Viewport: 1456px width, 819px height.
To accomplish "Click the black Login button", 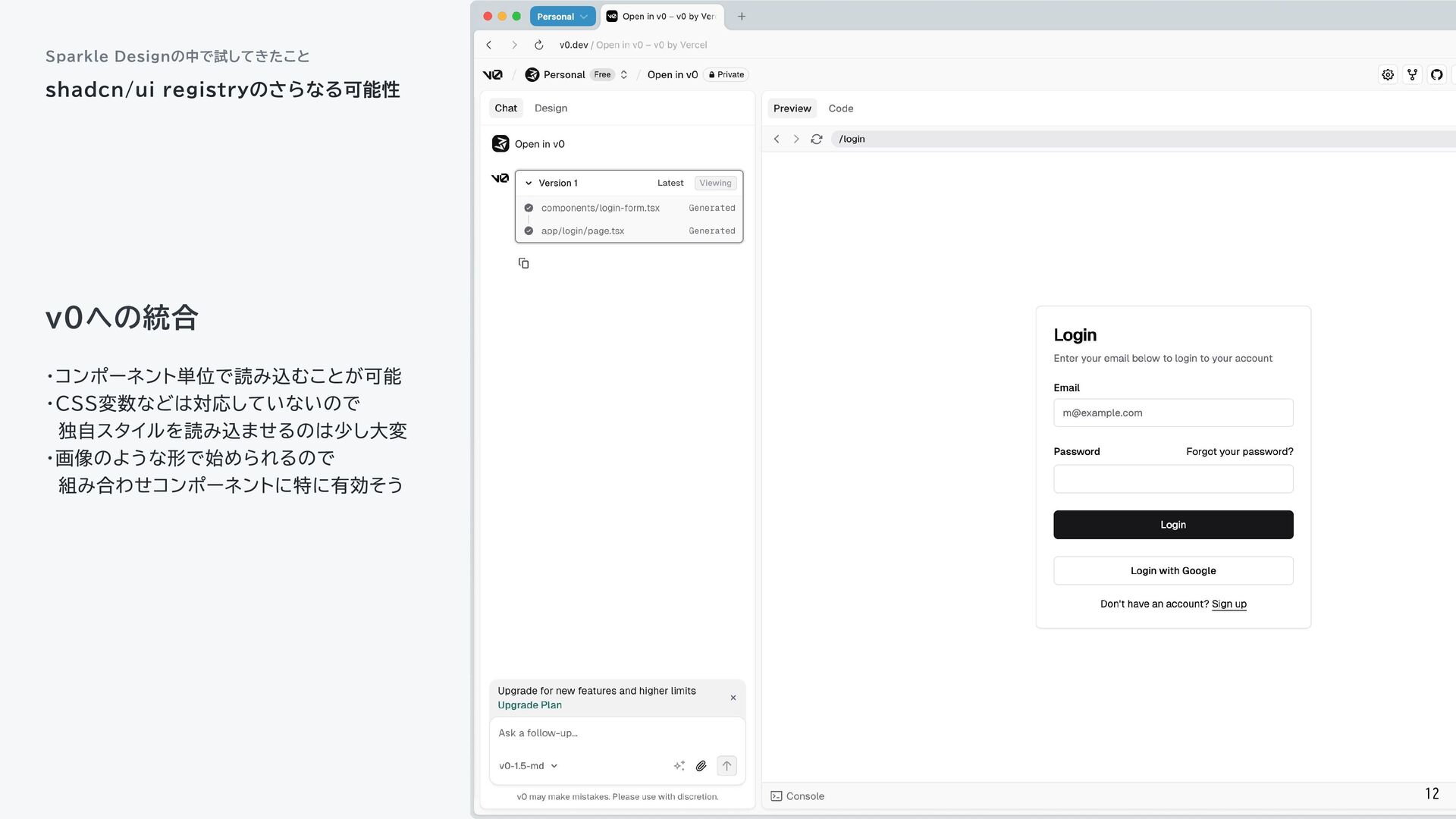I will [x=1173, y=525].
